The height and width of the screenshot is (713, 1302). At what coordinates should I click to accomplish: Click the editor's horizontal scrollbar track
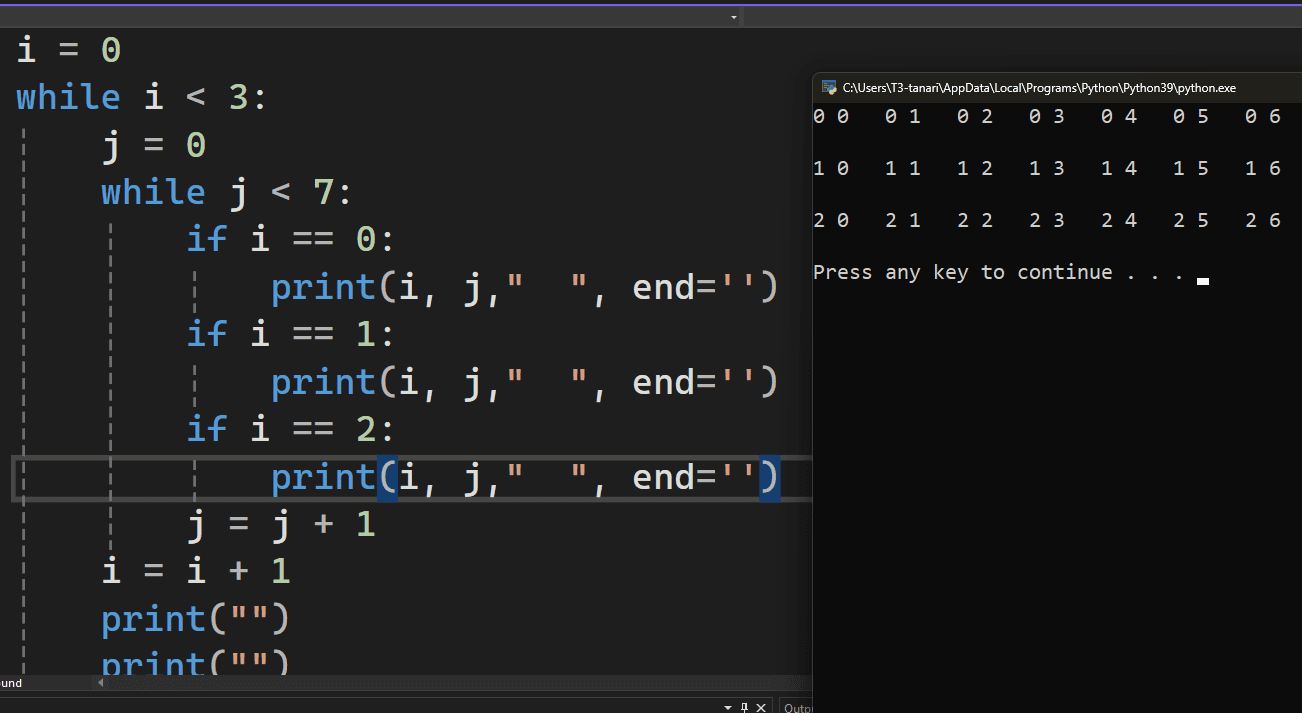[x=450, y=683]
